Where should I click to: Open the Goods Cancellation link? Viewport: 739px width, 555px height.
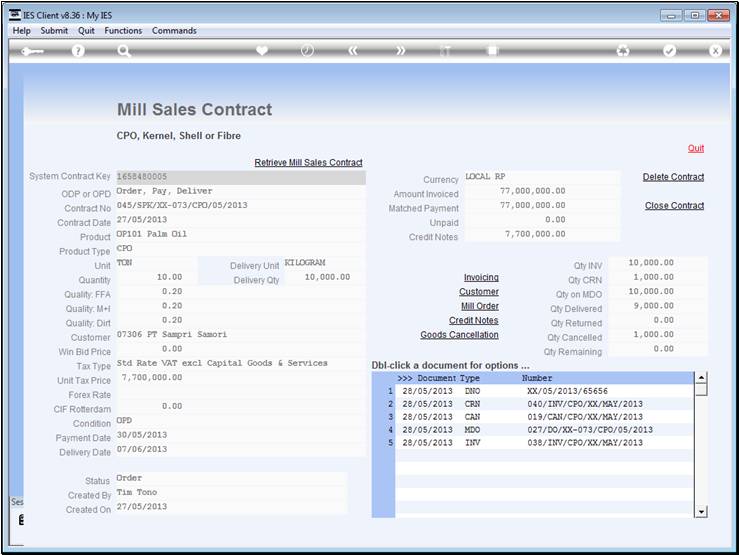pyautogui.click(x=460, y=335)
